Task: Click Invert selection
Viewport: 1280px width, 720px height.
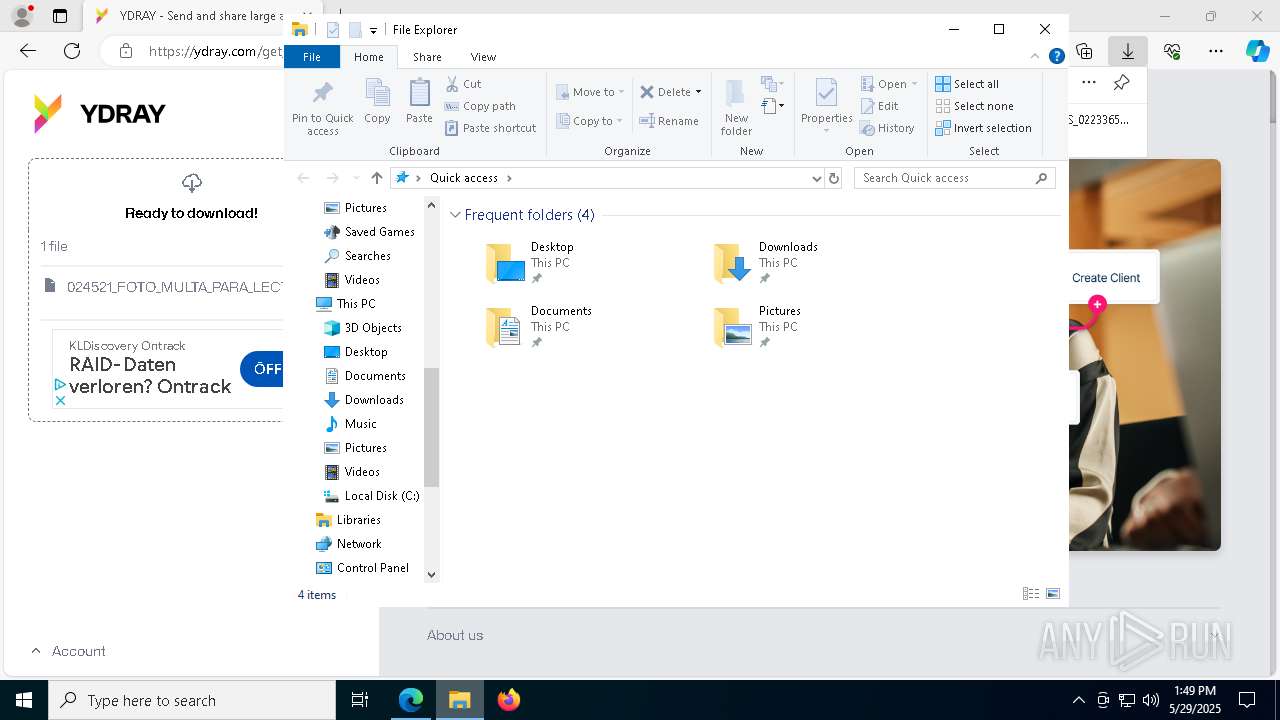Action: point(983,128)
